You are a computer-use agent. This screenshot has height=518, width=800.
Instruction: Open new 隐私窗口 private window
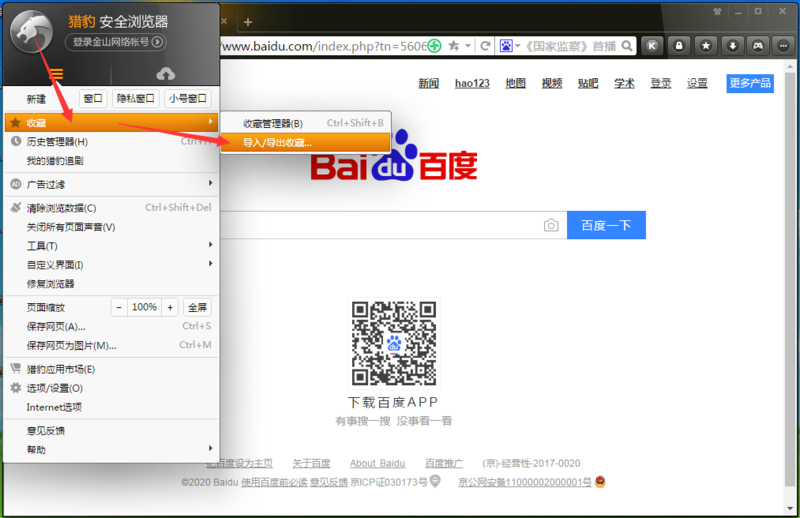pyautogui.click(x=136, y=98)
